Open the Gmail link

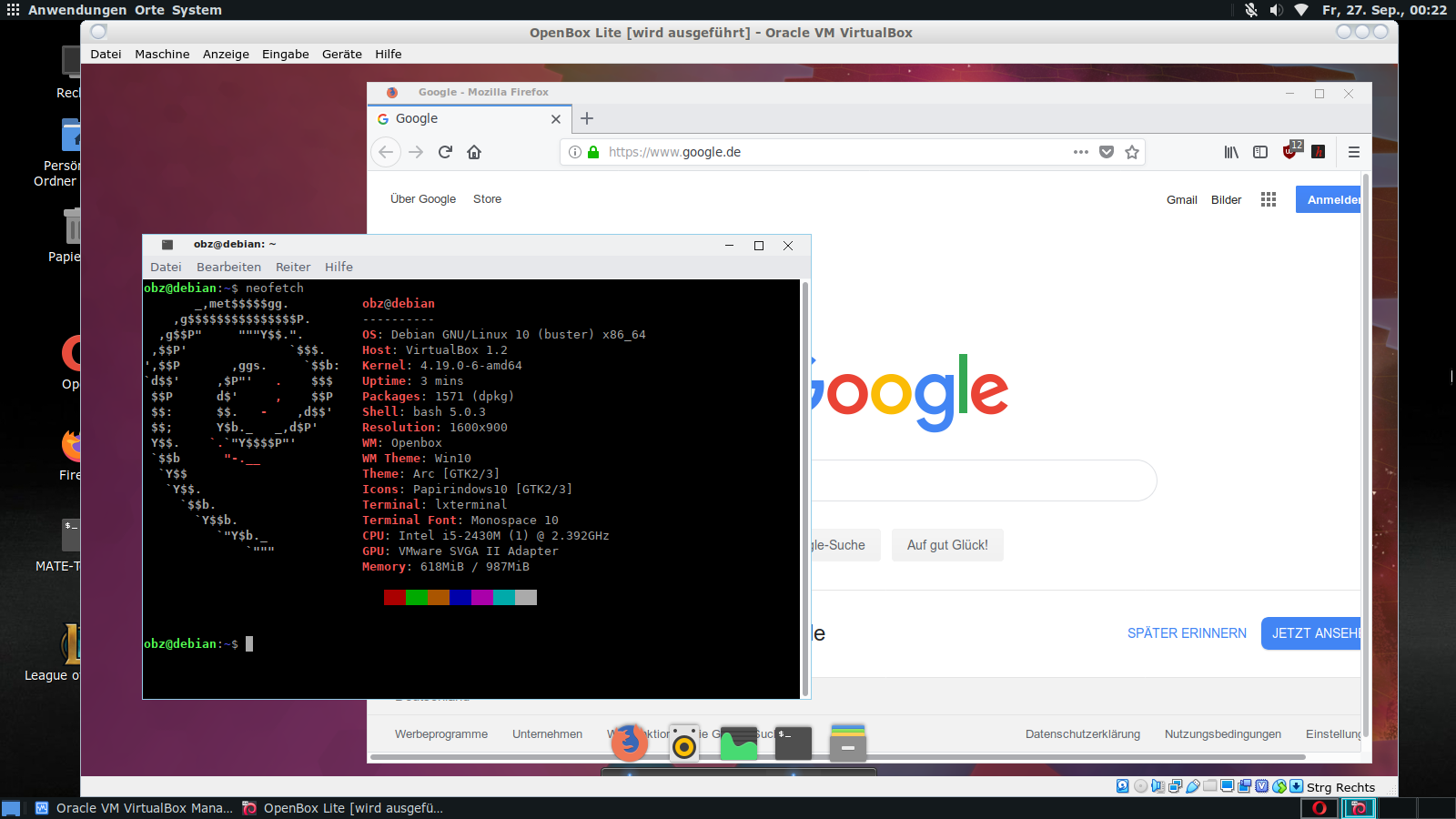tap(1182, 200)
